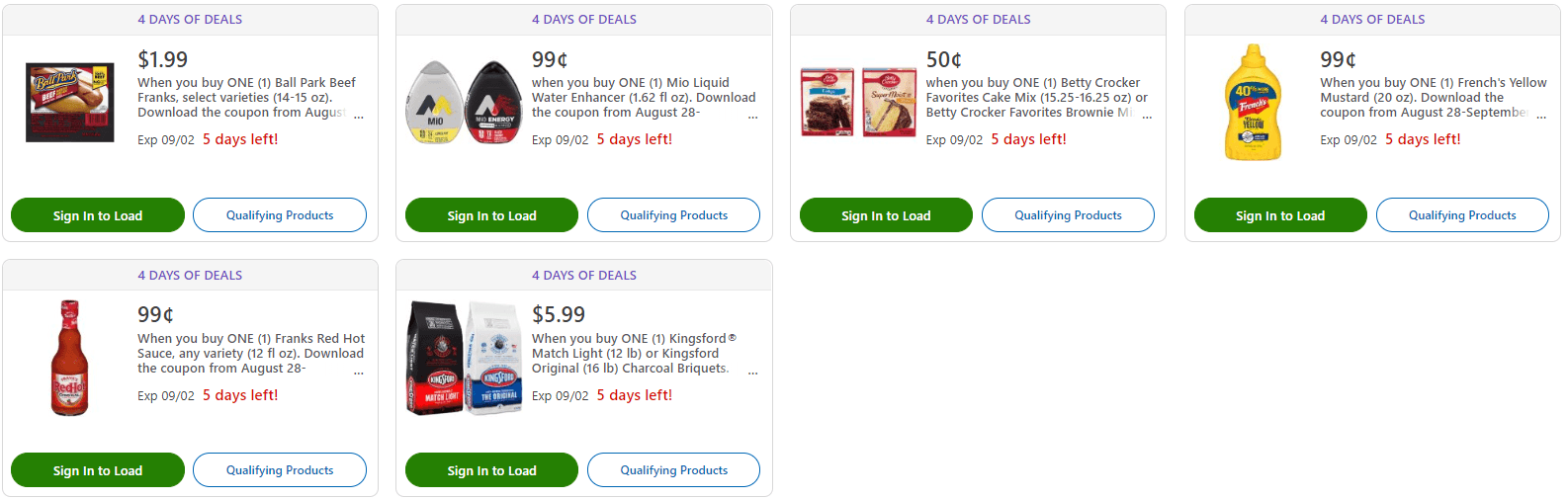This screenshot has height=500, width=1568.
Task: Sign in to load Ball Park coupon
Action: [98, 215]
